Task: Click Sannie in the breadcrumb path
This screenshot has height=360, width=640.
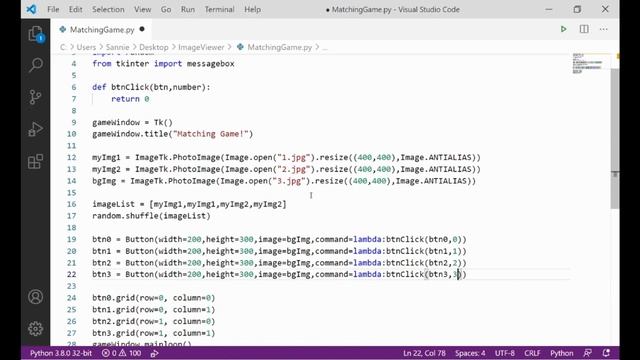Action: (118, 47)
